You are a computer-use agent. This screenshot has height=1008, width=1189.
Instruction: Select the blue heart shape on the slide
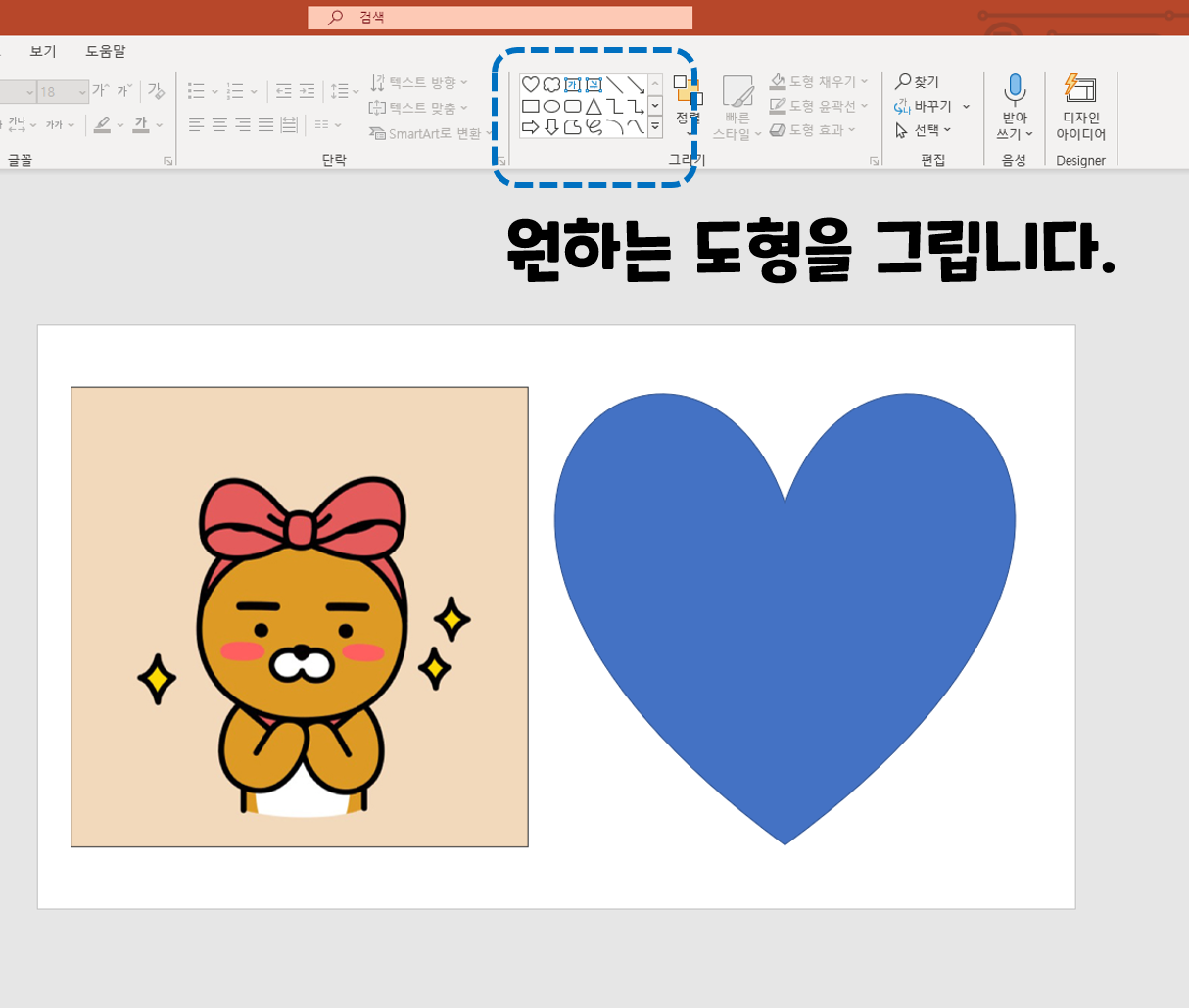click(785, 618)
